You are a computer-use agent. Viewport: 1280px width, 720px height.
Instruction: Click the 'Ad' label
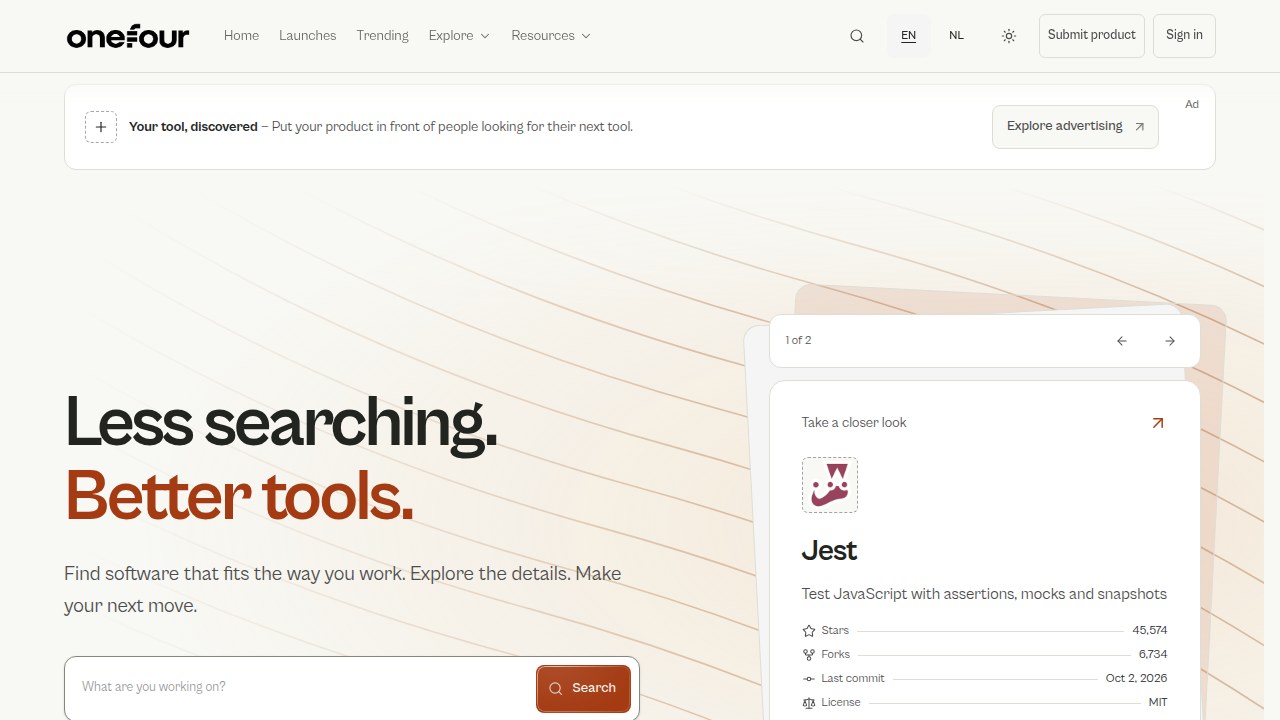pos(1192,104)
